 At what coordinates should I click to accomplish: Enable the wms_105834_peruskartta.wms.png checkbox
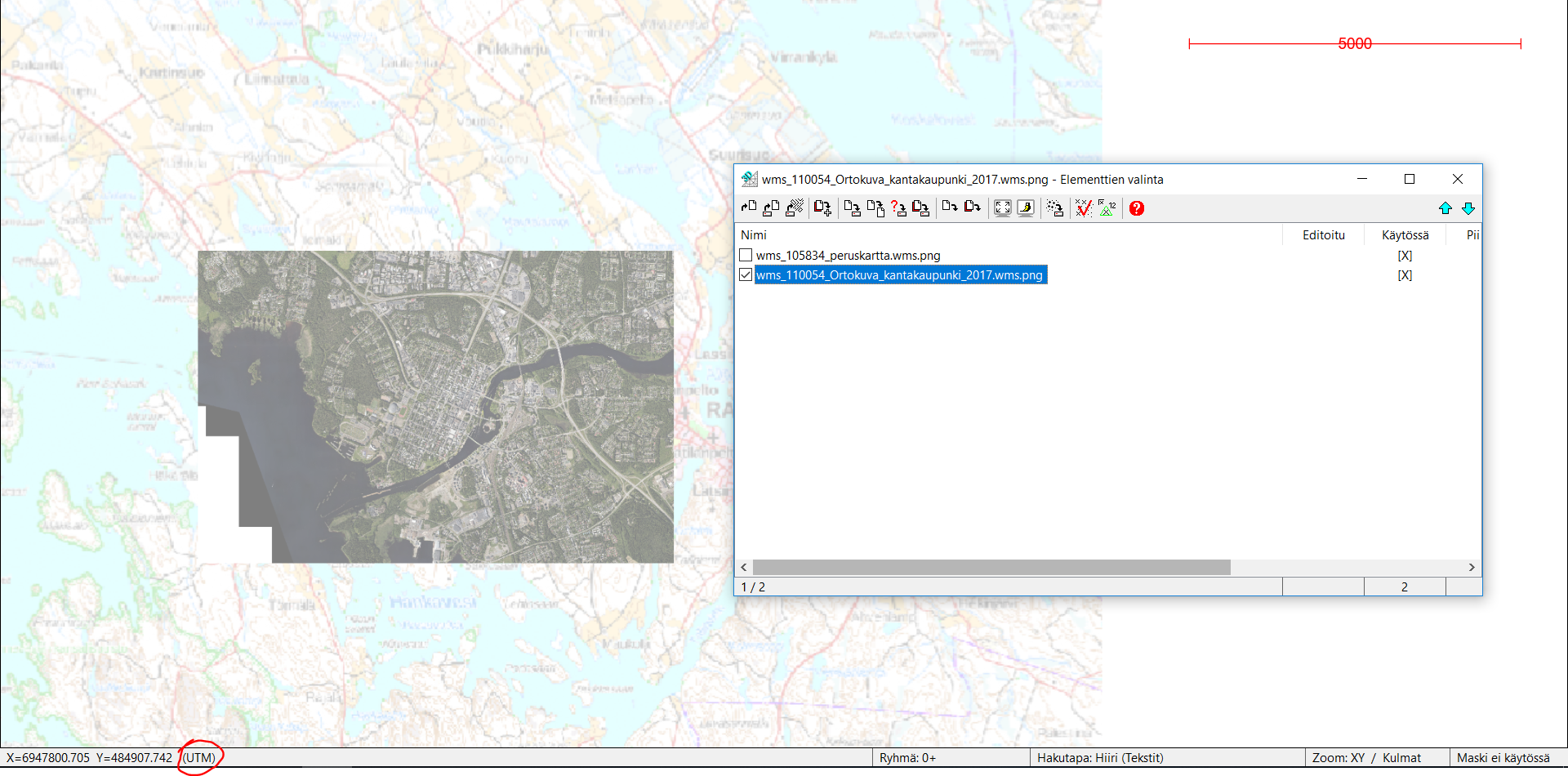coord(746,256)
